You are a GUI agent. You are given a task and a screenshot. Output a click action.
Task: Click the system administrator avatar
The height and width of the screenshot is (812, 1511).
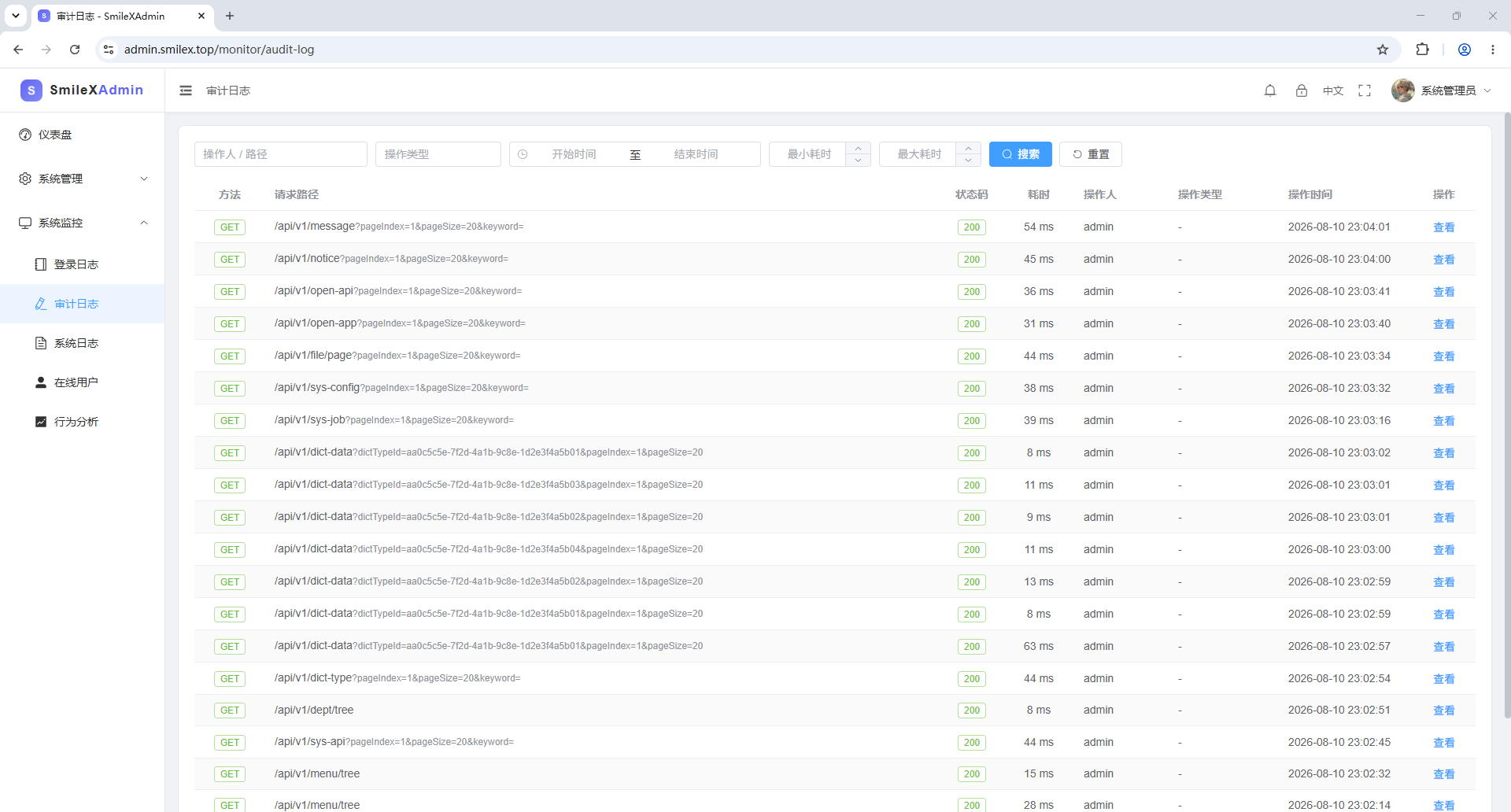pyautogui.click(x=1402, y=90)
